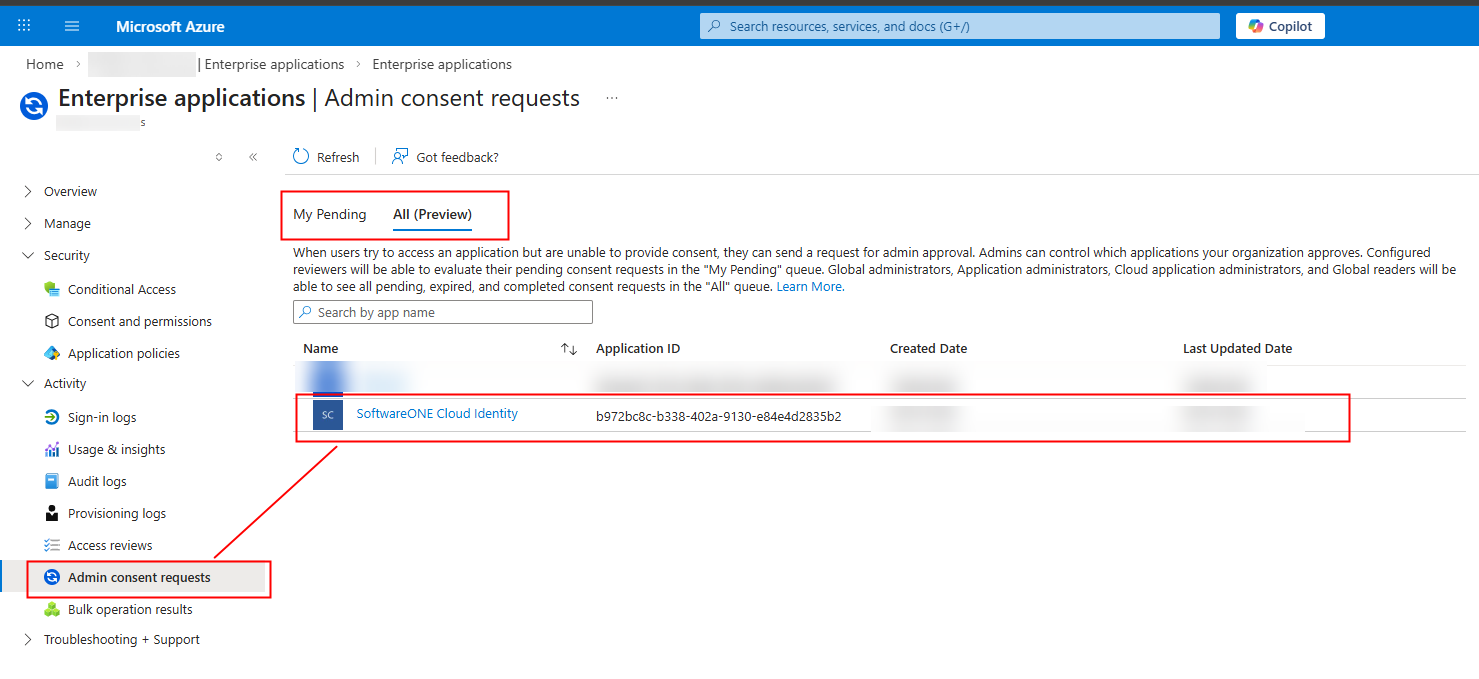
Task: Click the Learn More link
Action: [809, 286]
